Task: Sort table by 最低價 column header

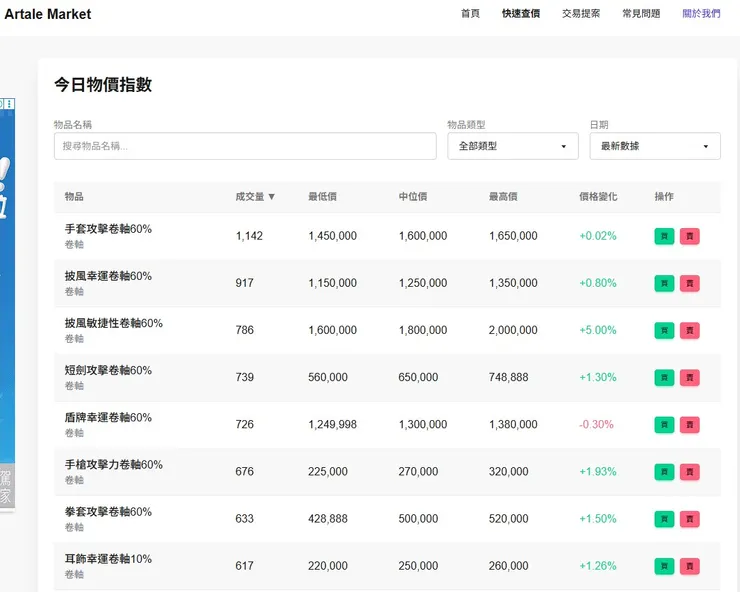Action: click(x=322, y=196)
